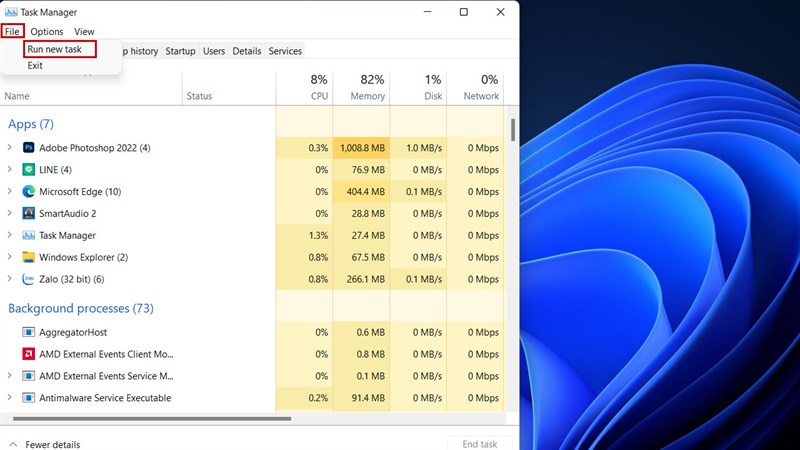The width and height of the screenshot is (800, 450).
Task: Open the File menu
Action: (x=12, y=32)
